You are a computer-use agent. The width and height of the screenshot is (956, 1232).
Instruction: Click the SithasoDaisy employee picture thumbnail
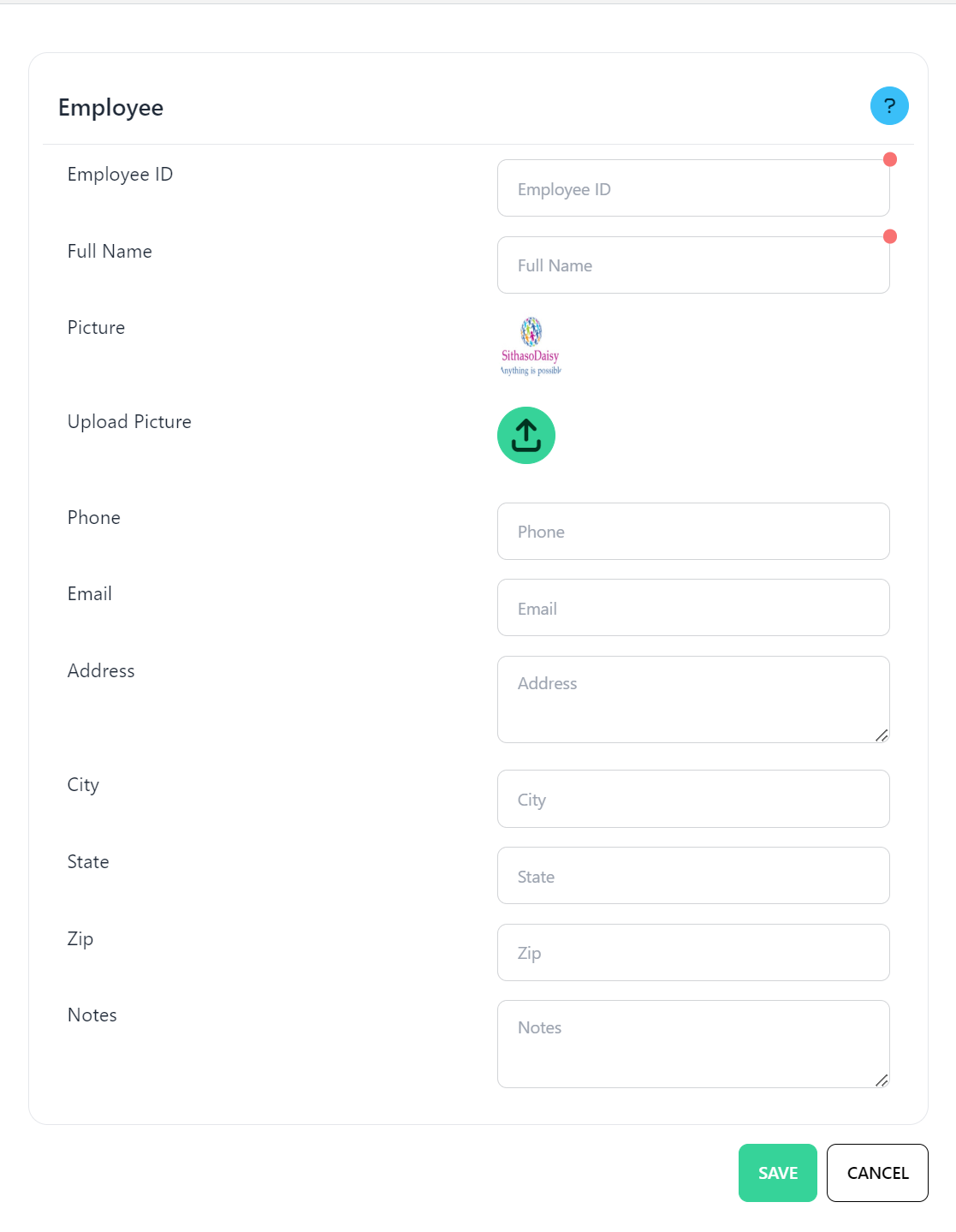pos(531,346)
